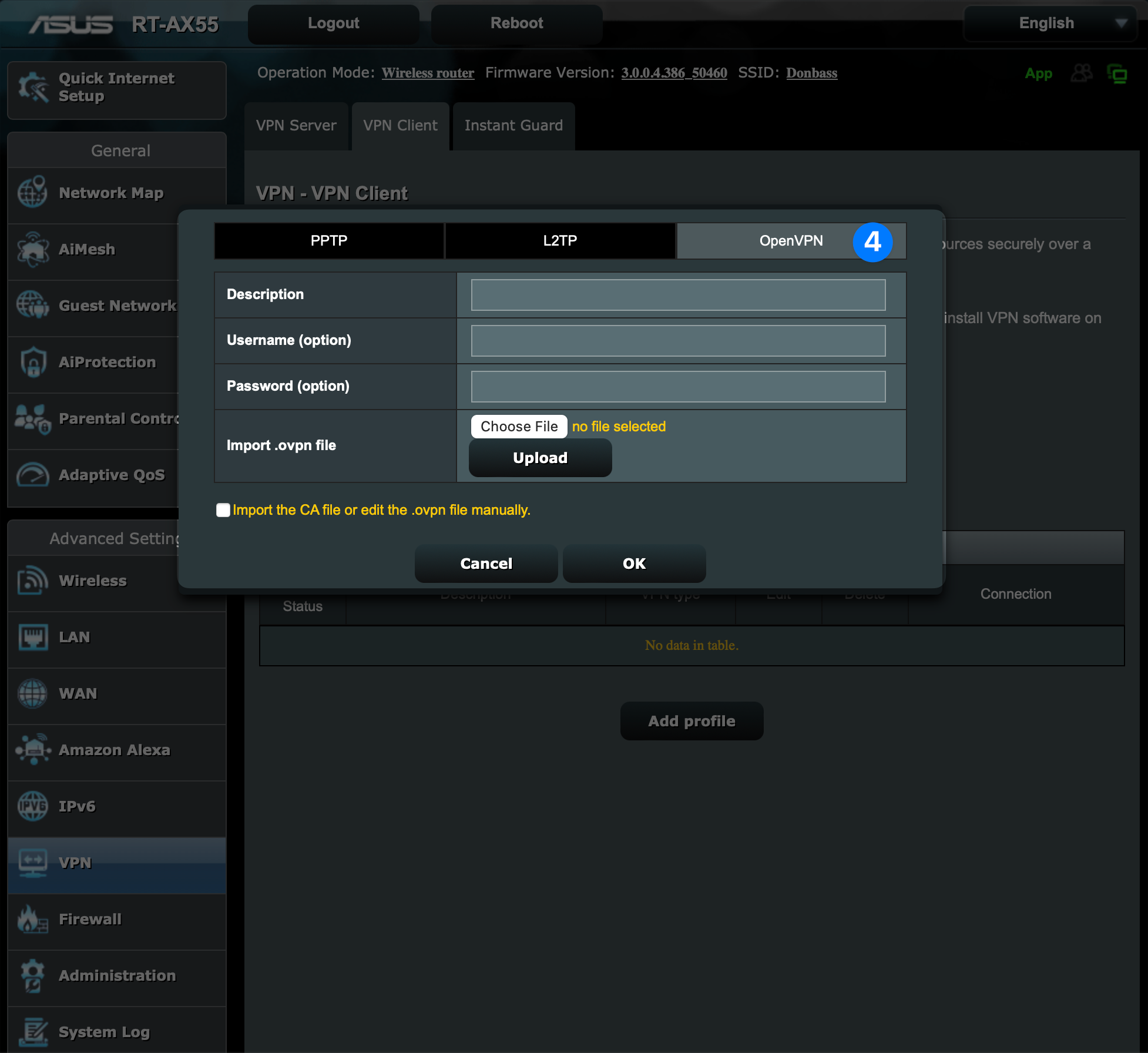Viewport: 1148px width, 1053px height.
Task: Click OK to confirm the profile
Action: (x=634, y=564)
